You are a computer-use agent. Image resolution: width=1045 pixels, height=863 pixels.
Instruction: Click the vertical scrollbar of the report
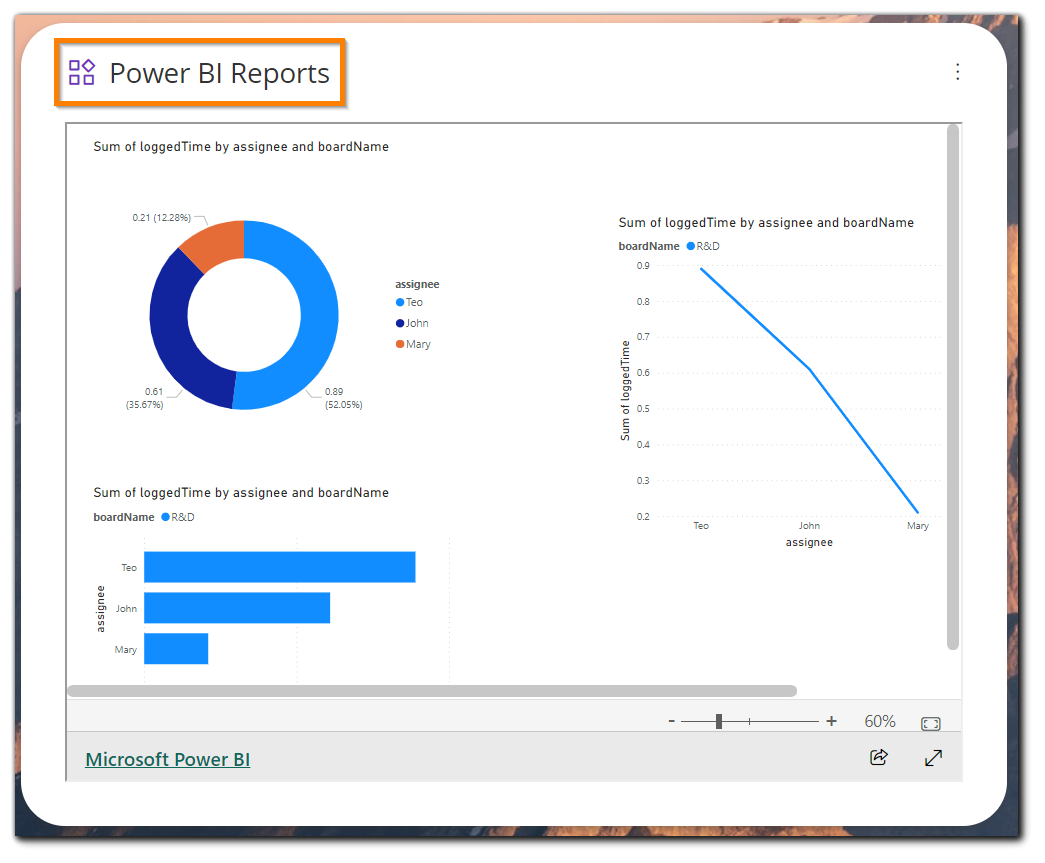953,387
